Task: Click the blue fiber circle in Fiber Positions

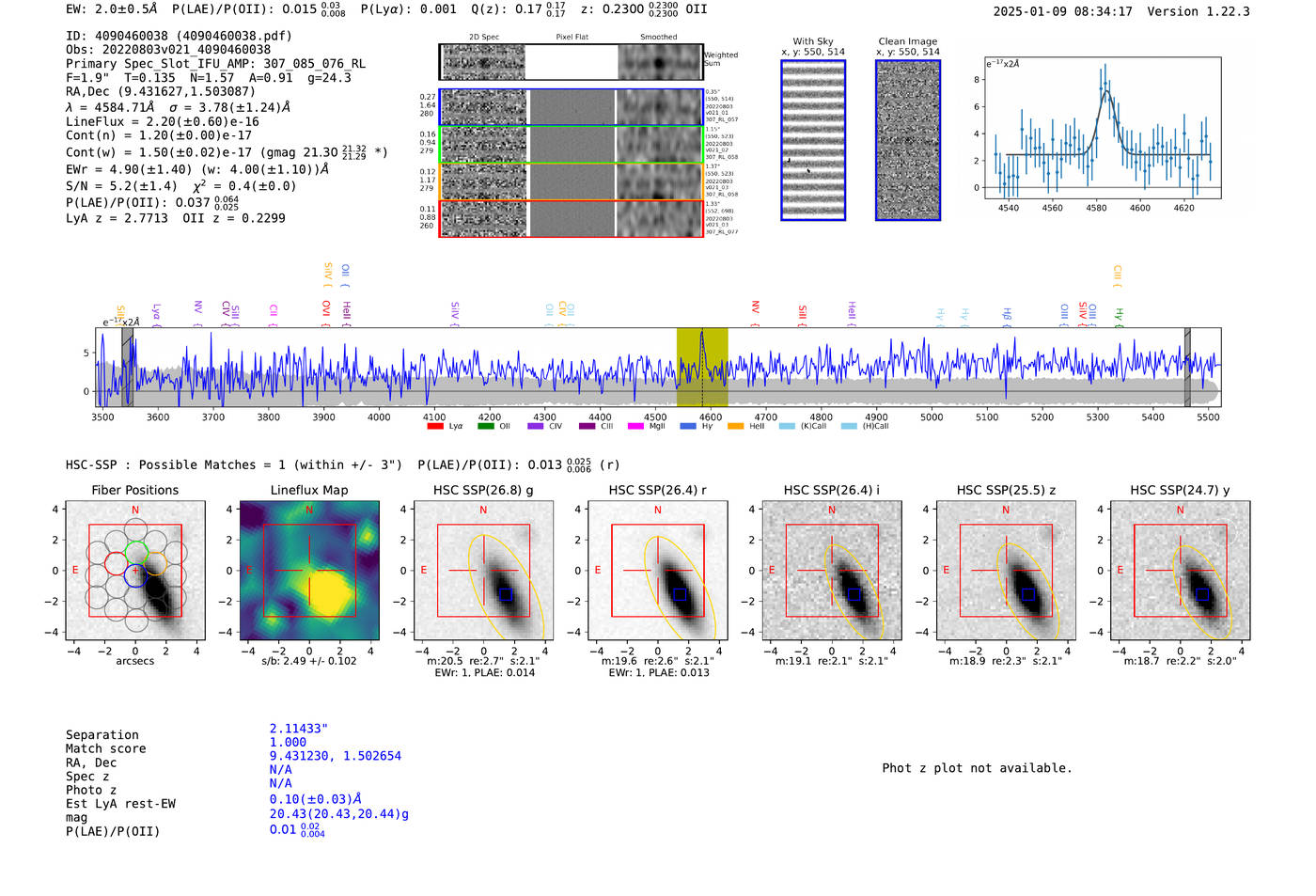Action: pos(135,576)
